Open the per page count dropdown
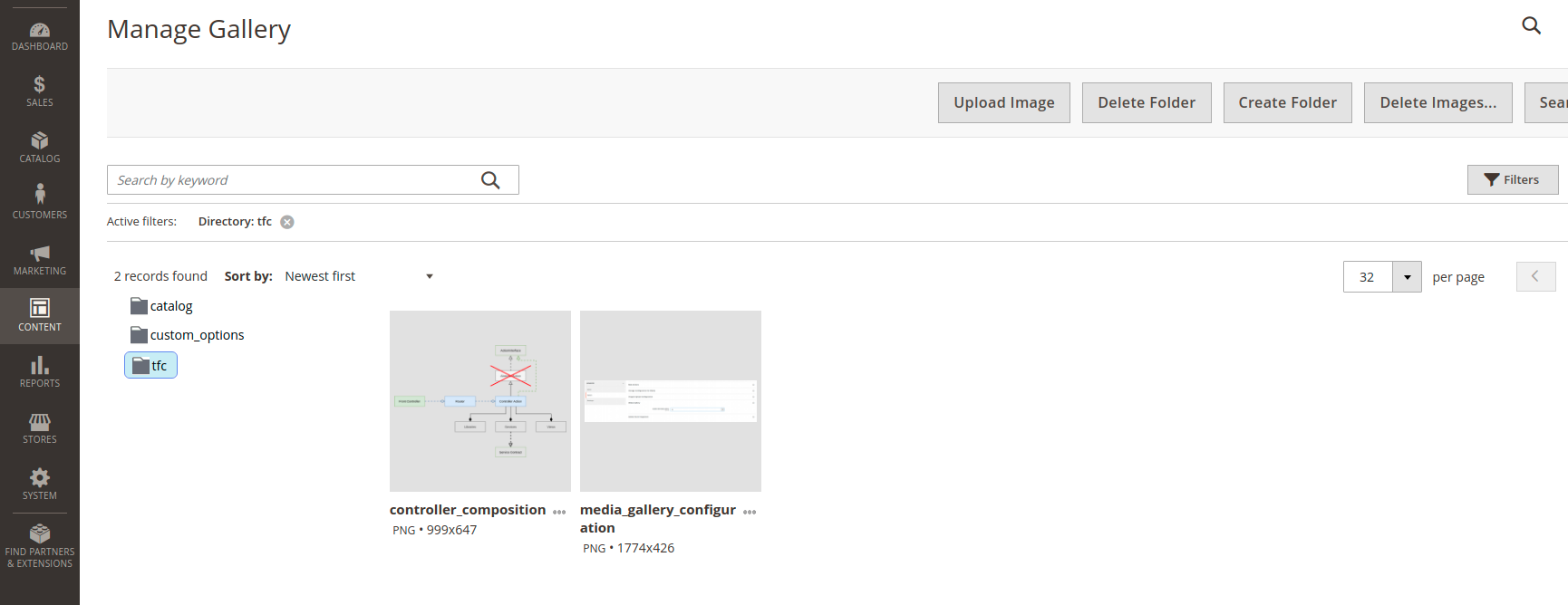 (1407, 277)
